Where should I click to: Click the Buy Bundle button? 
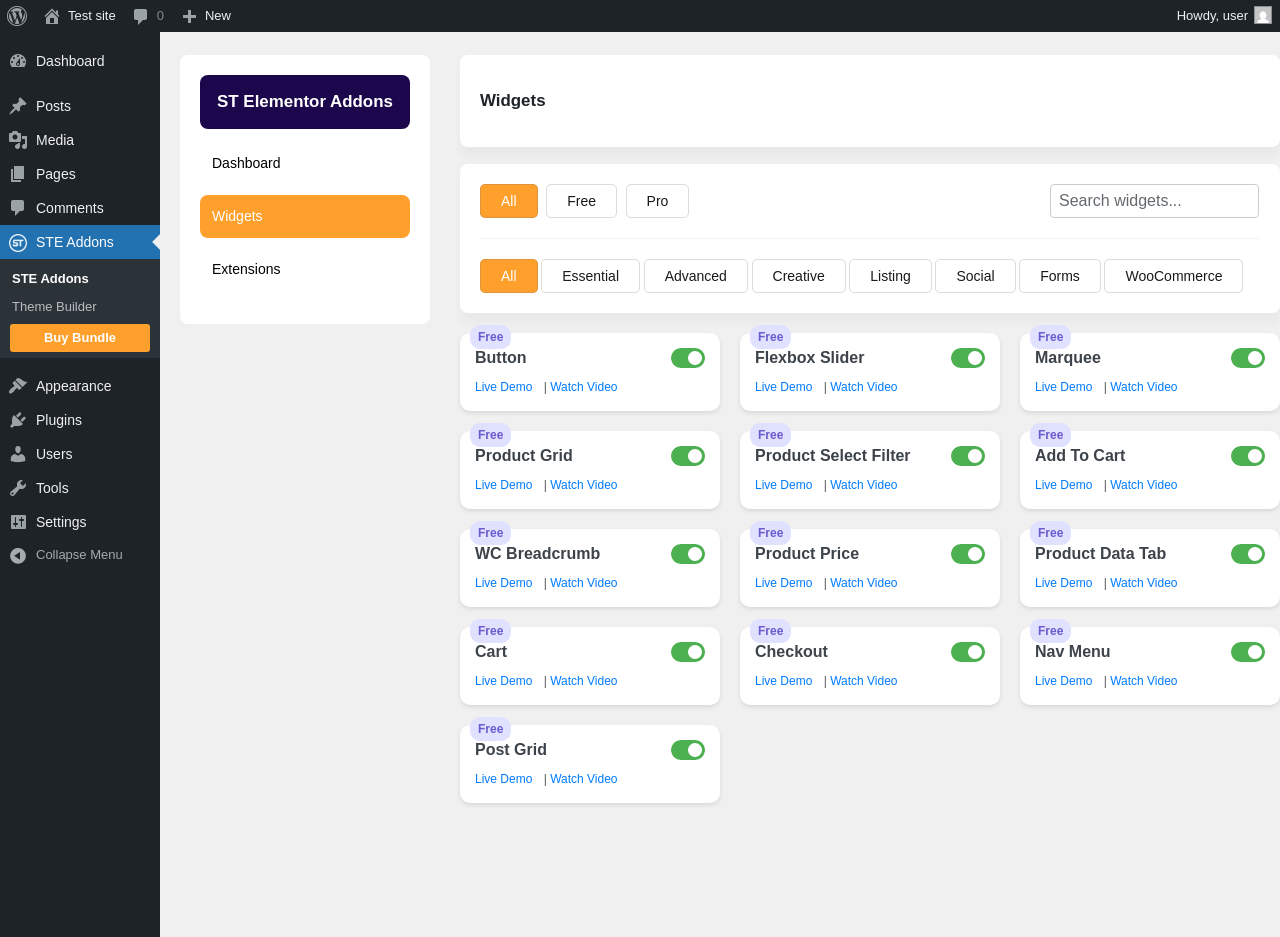click(80, 338)
